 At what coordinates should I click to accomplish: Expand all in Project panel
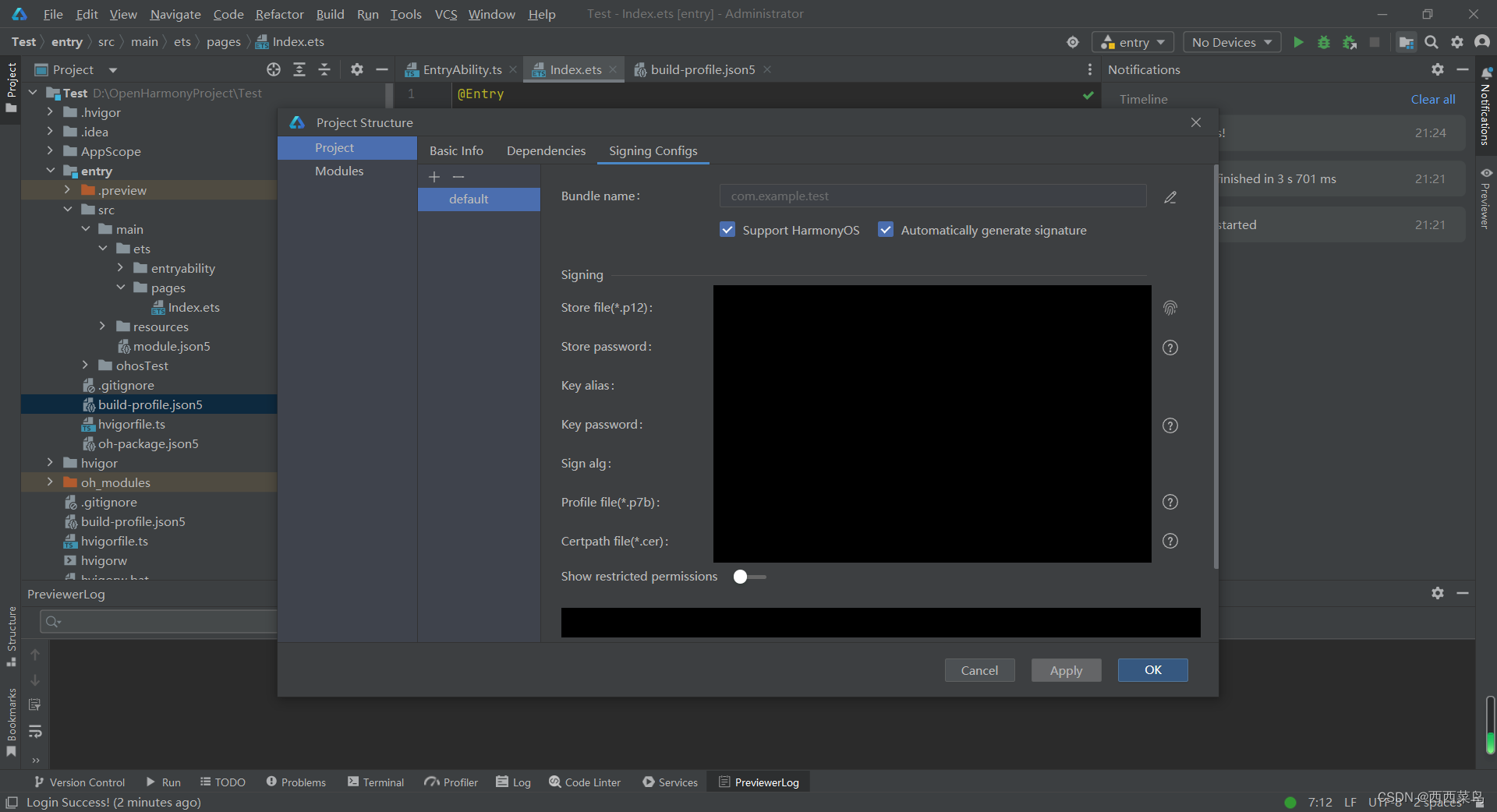[x=299, y=69]
